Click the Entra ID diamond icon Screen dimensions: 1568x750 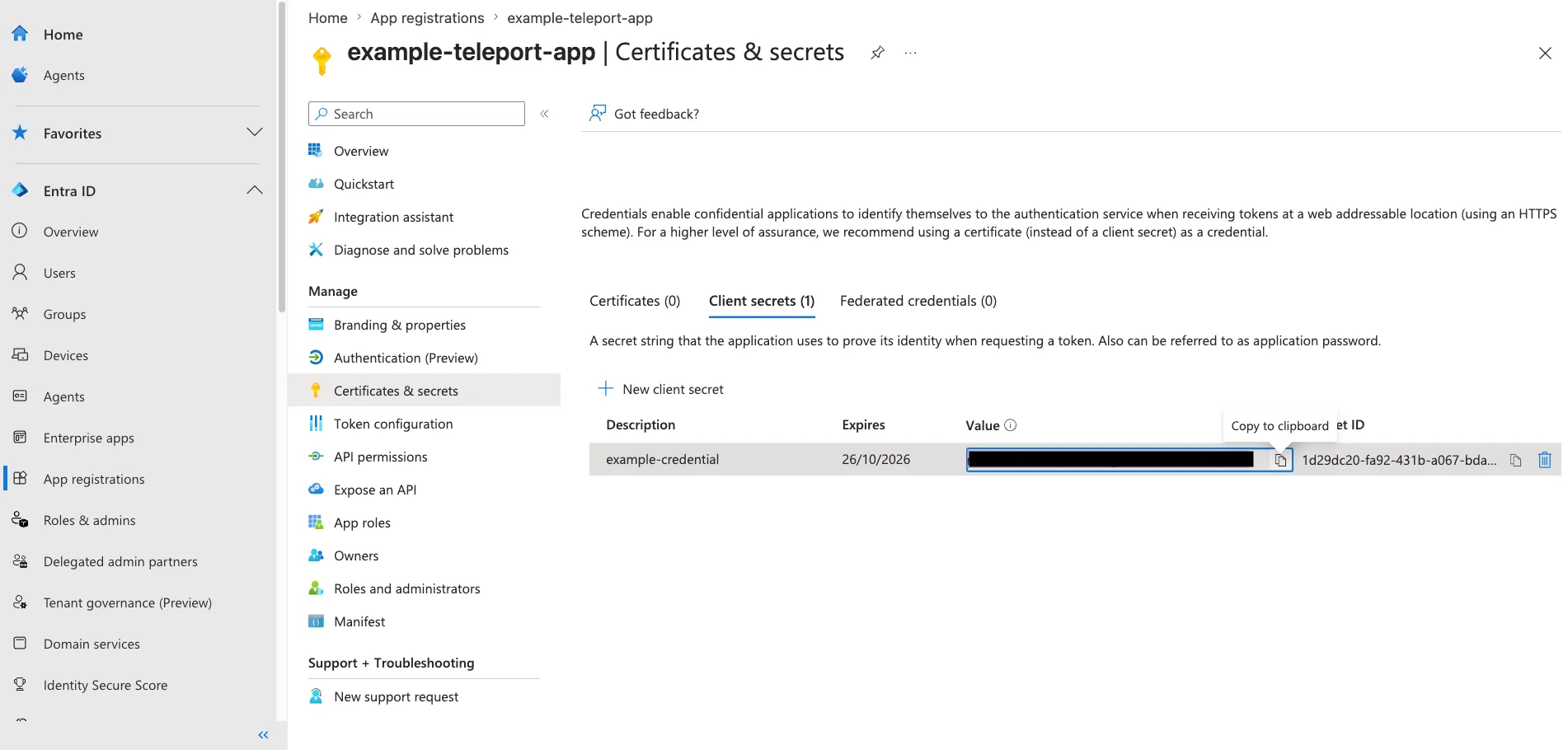(20, 190)
